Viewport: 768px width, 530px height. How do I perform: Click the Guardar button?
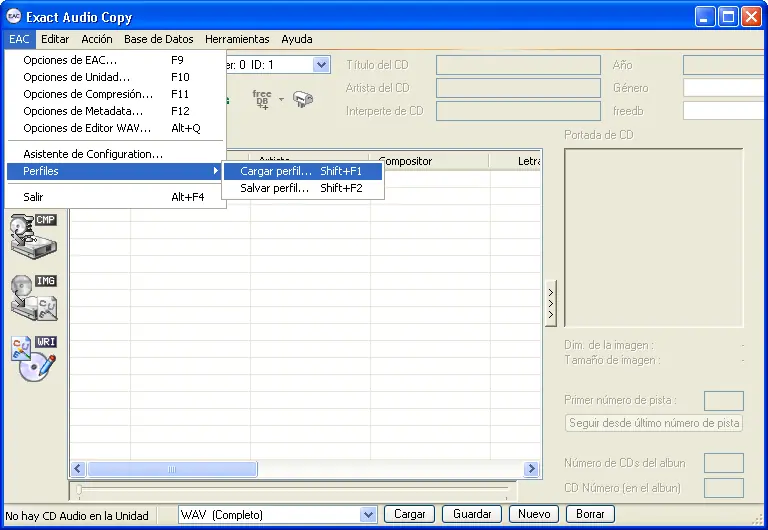[472, 514]
